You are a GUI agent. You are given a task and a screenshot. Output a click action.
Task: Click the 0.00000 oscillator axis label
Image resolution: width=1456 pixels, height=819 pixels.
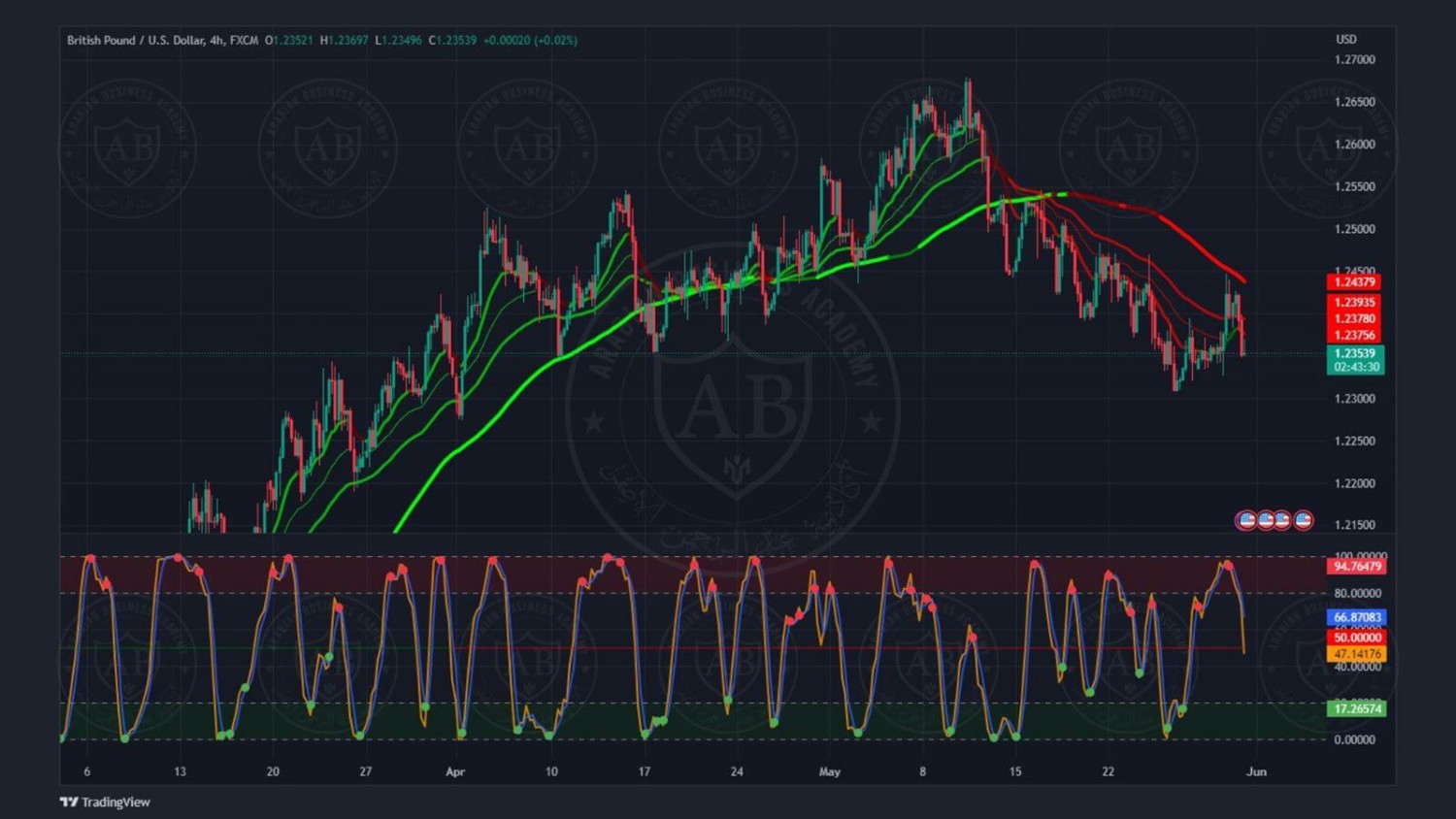[x=1355, y=739]
